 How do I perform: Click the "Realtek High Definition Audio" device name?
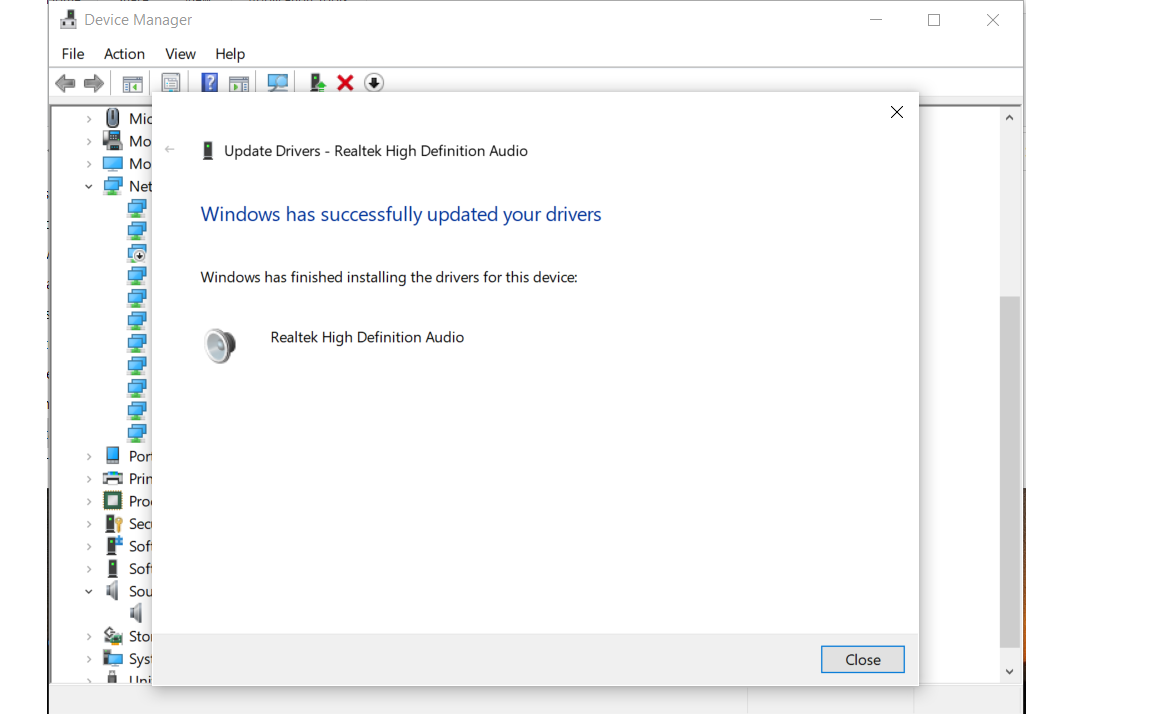click(x=367, y=337)
